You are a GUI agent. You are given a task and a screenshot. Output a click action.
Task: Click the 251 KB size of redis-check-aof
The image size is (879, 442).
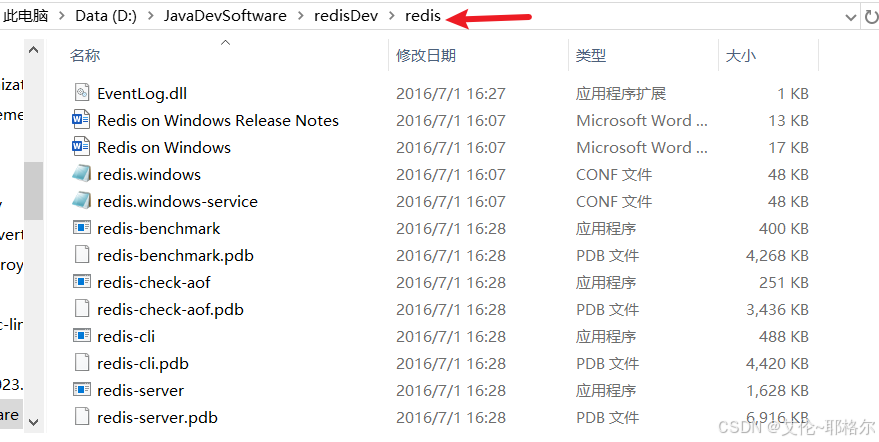784,282
